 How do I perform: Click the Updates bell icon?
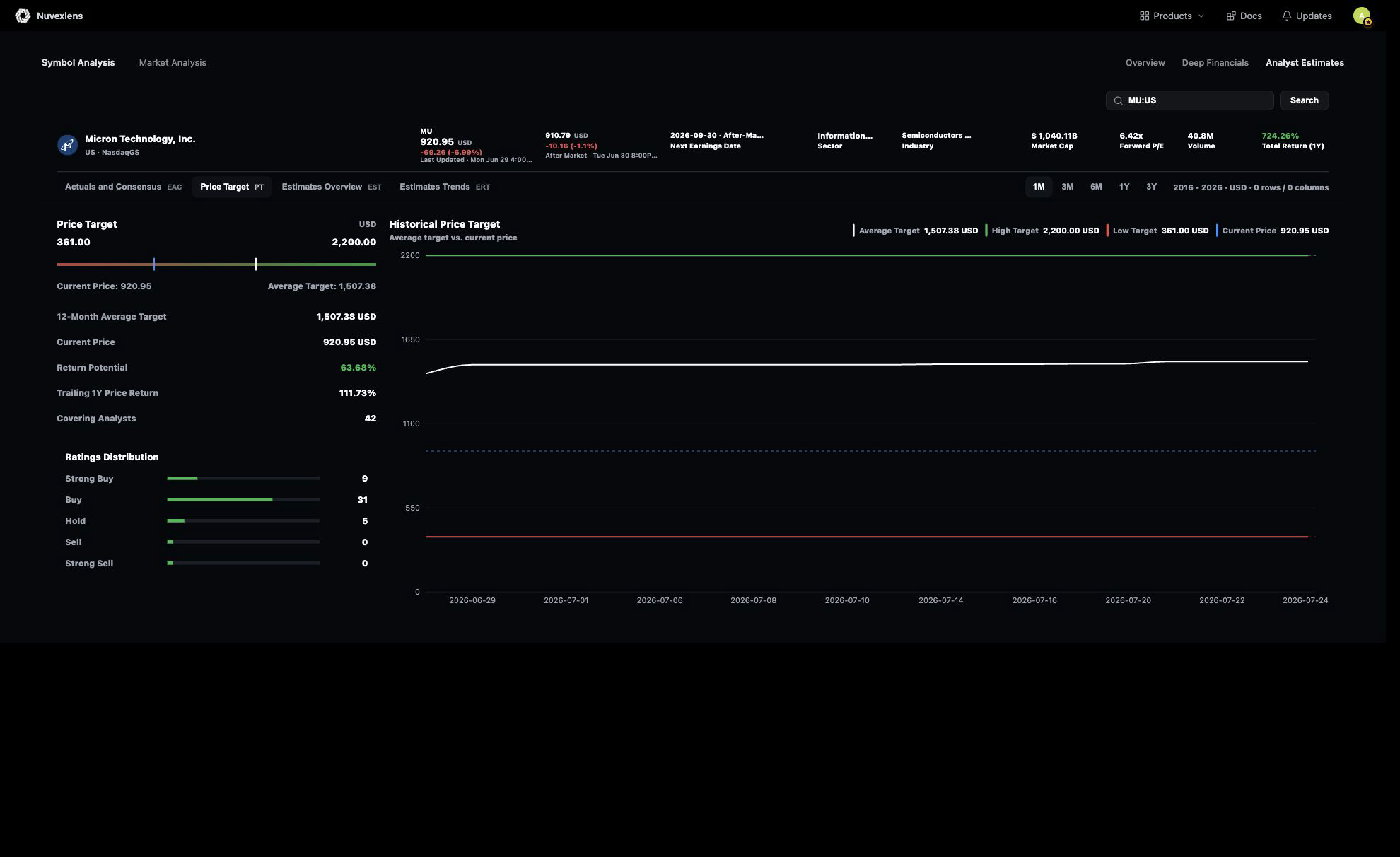click(x=1287, y=16)
